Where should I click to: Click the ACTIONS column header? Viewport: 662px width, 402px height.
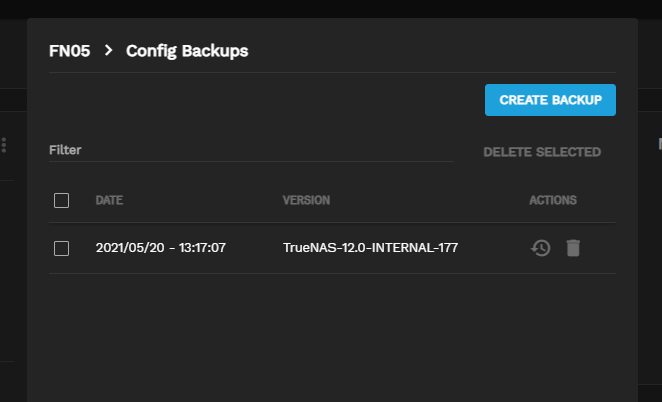pos(552,200)
